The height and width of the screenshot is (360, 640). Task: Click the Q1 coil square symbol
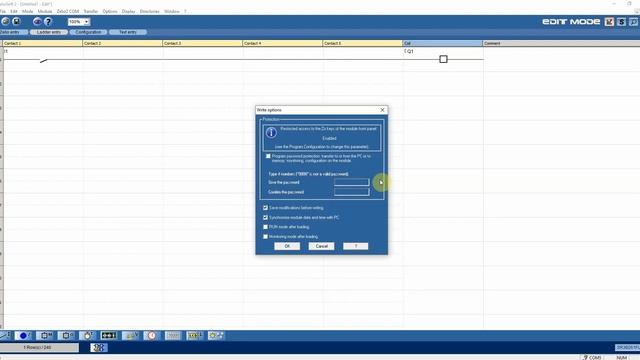click(x=443, y=59)
